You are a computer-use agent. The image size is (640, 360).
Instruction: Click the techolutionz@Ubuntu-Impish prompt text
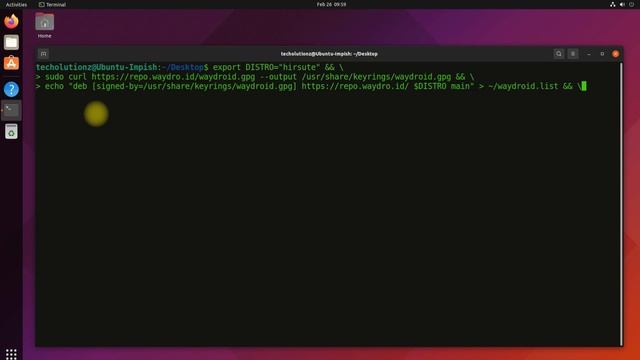tap(96, 67)
